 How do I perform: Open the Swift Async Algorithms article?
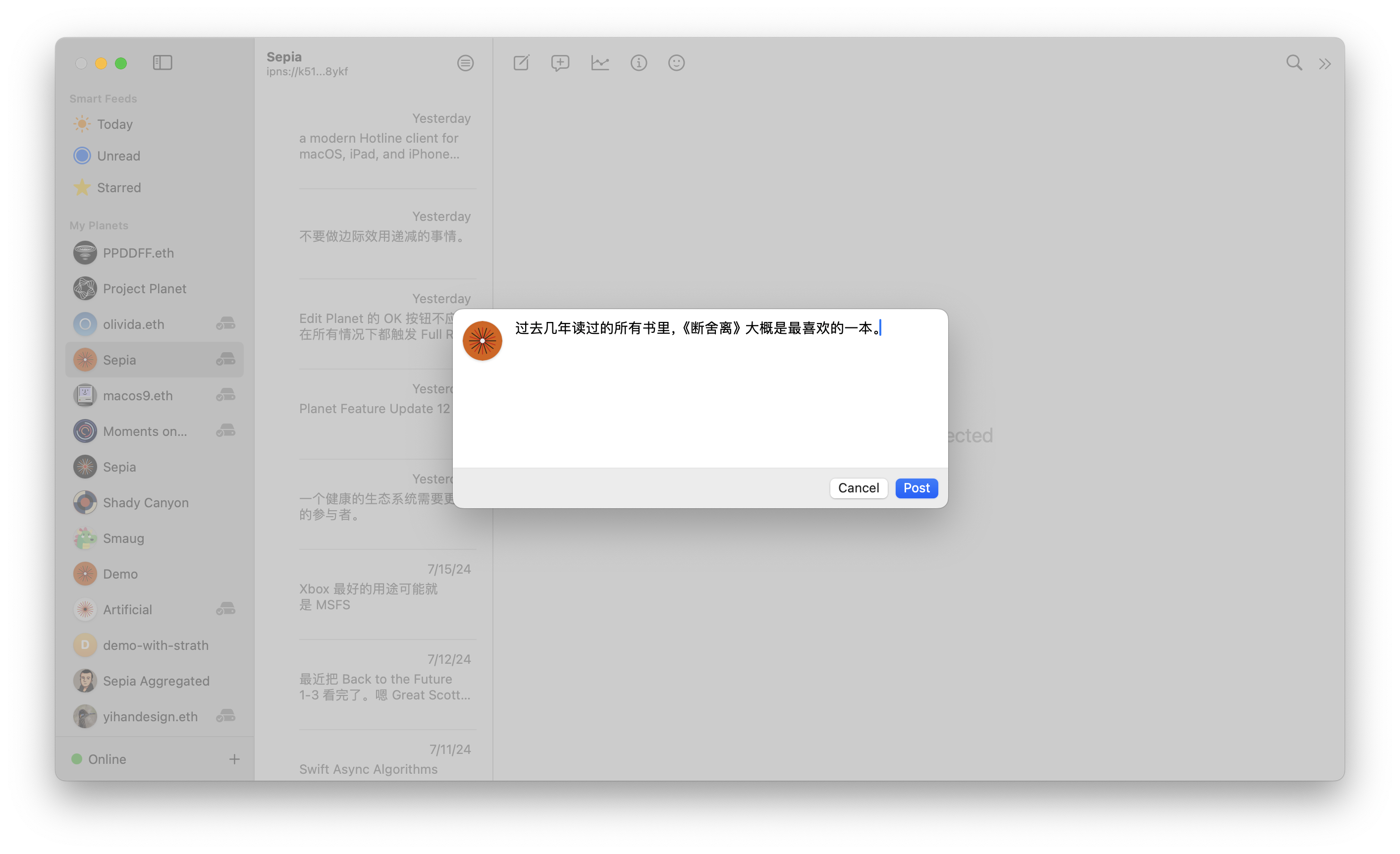coord(368,769)
